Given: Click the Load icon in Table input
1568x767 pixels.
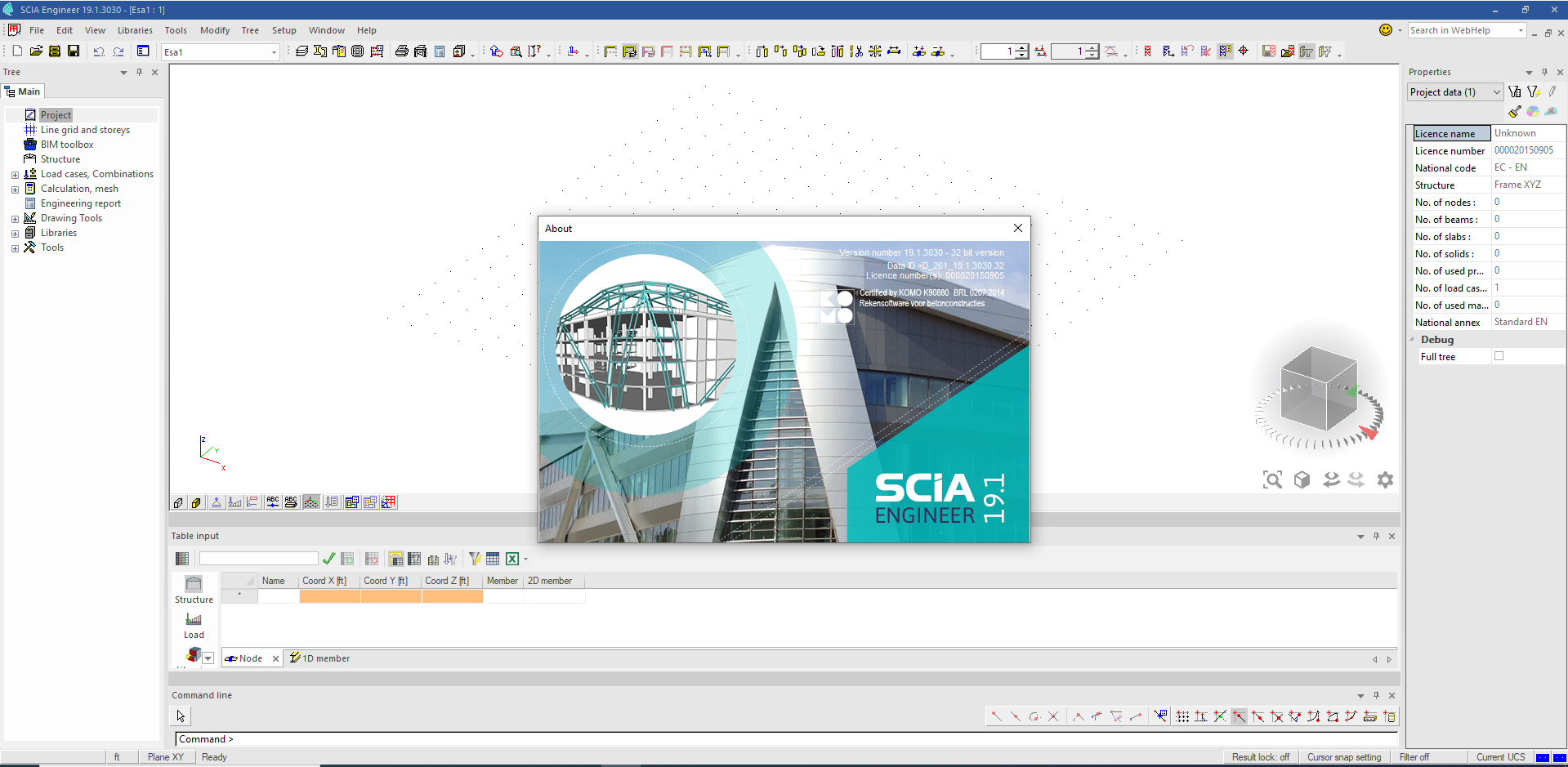Looking at the screenshot, I should tap(194, 626).
